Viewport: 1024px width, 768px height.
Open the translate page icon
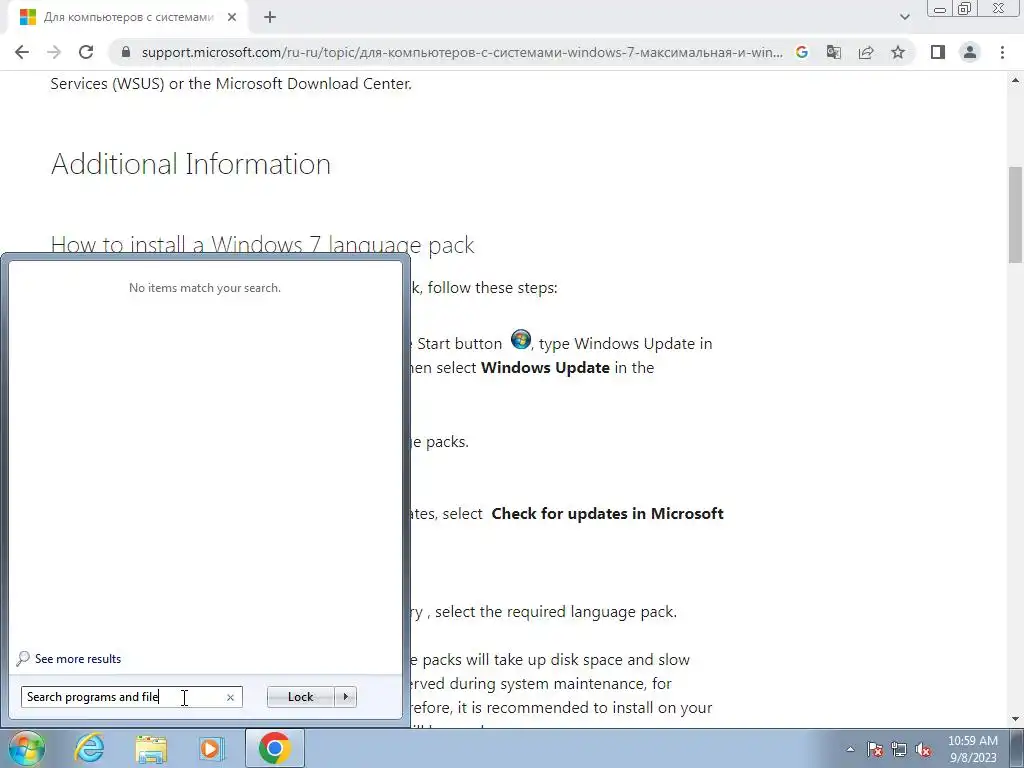(834, 52)
